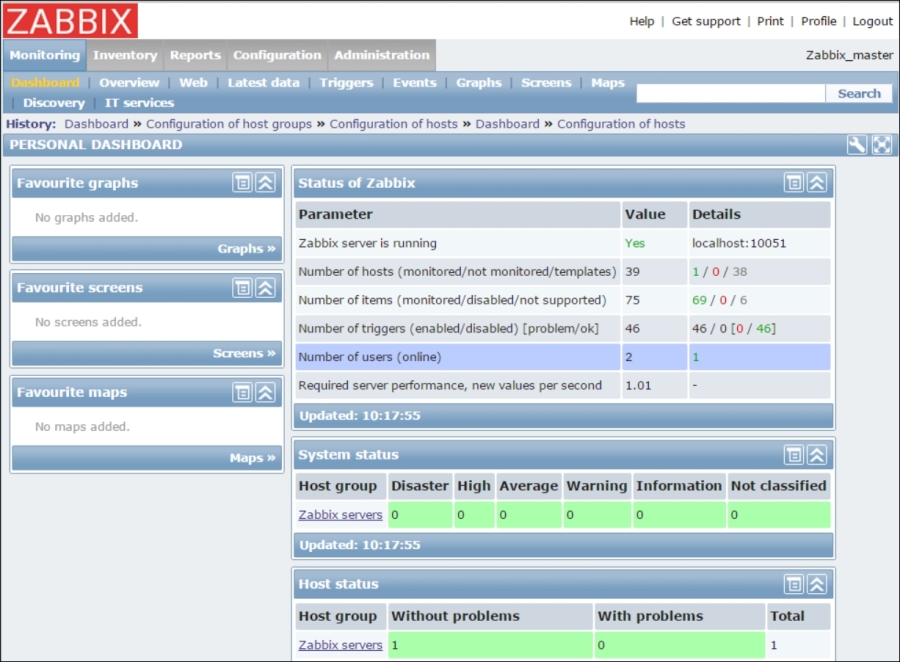Collapse the Host status widget
The height and width of the screenshot is (662, 900).
[817, 584]
